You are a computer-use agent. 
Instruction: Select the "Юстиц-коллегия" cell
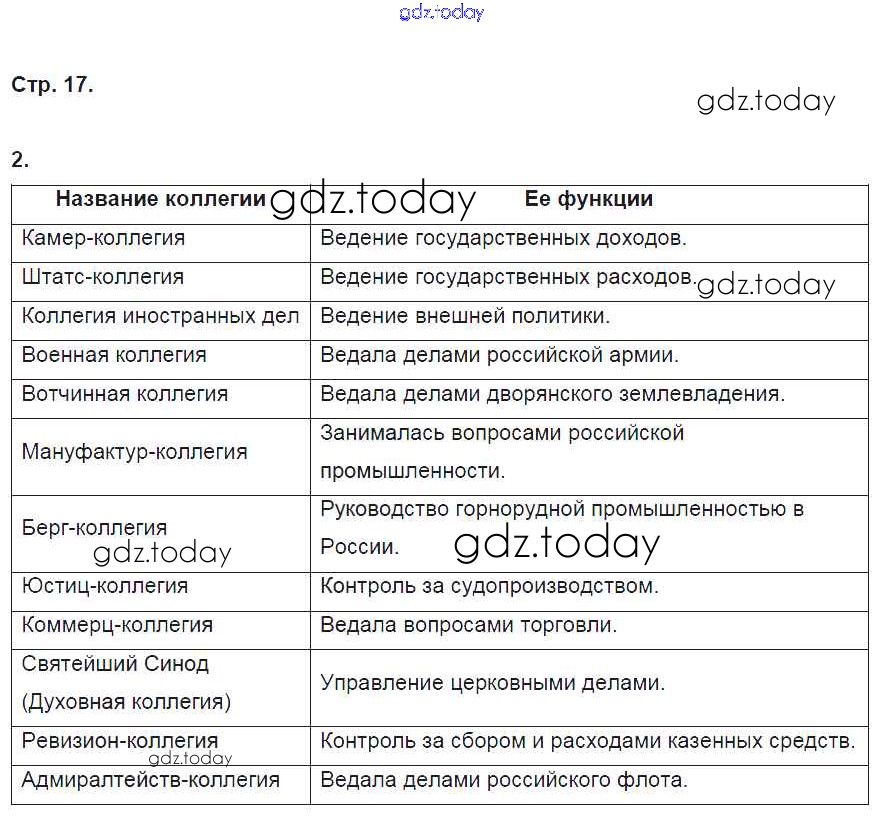[x=105, y=586]
